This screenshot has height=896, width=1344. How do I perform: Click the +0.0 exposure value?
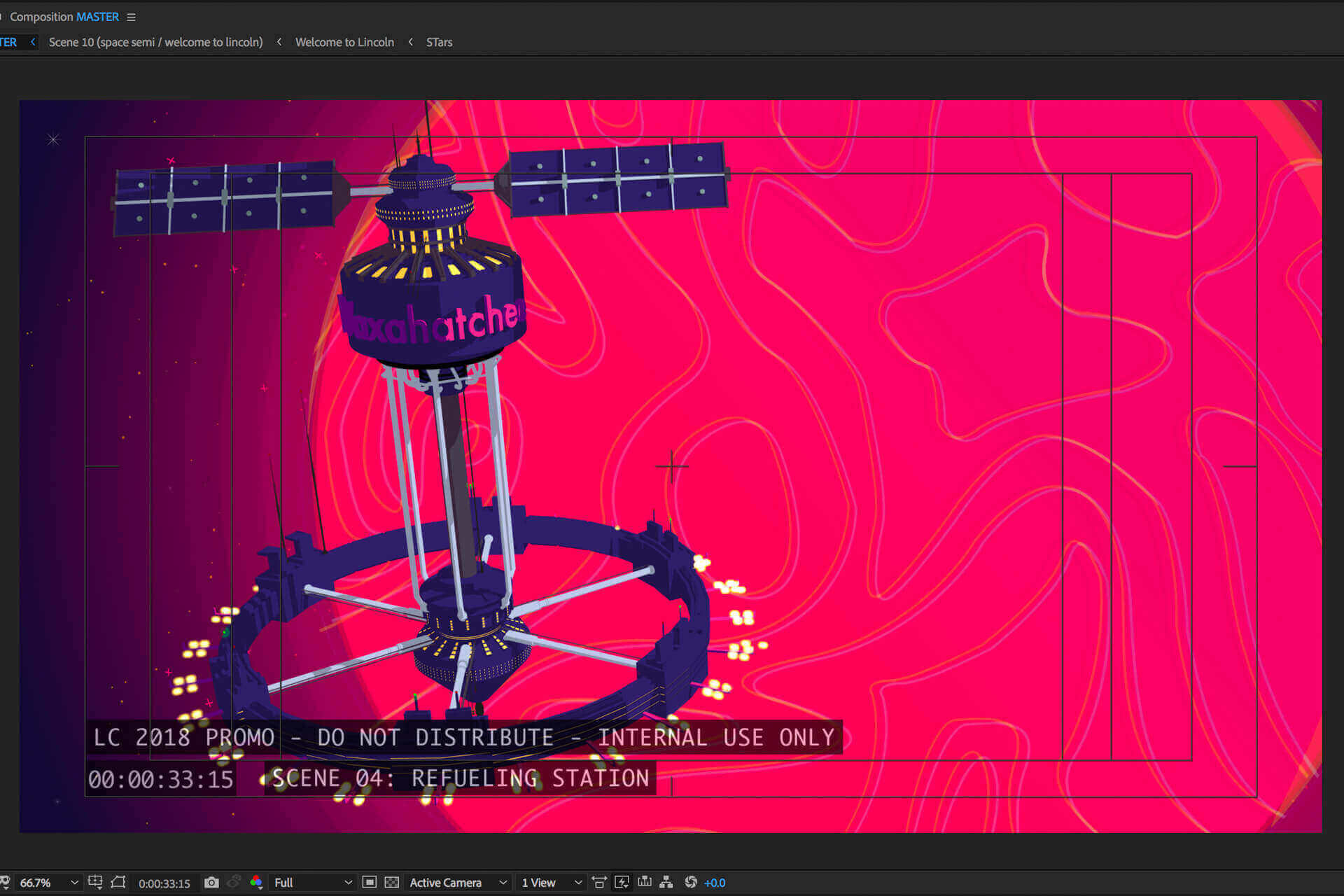pos(715,883)
